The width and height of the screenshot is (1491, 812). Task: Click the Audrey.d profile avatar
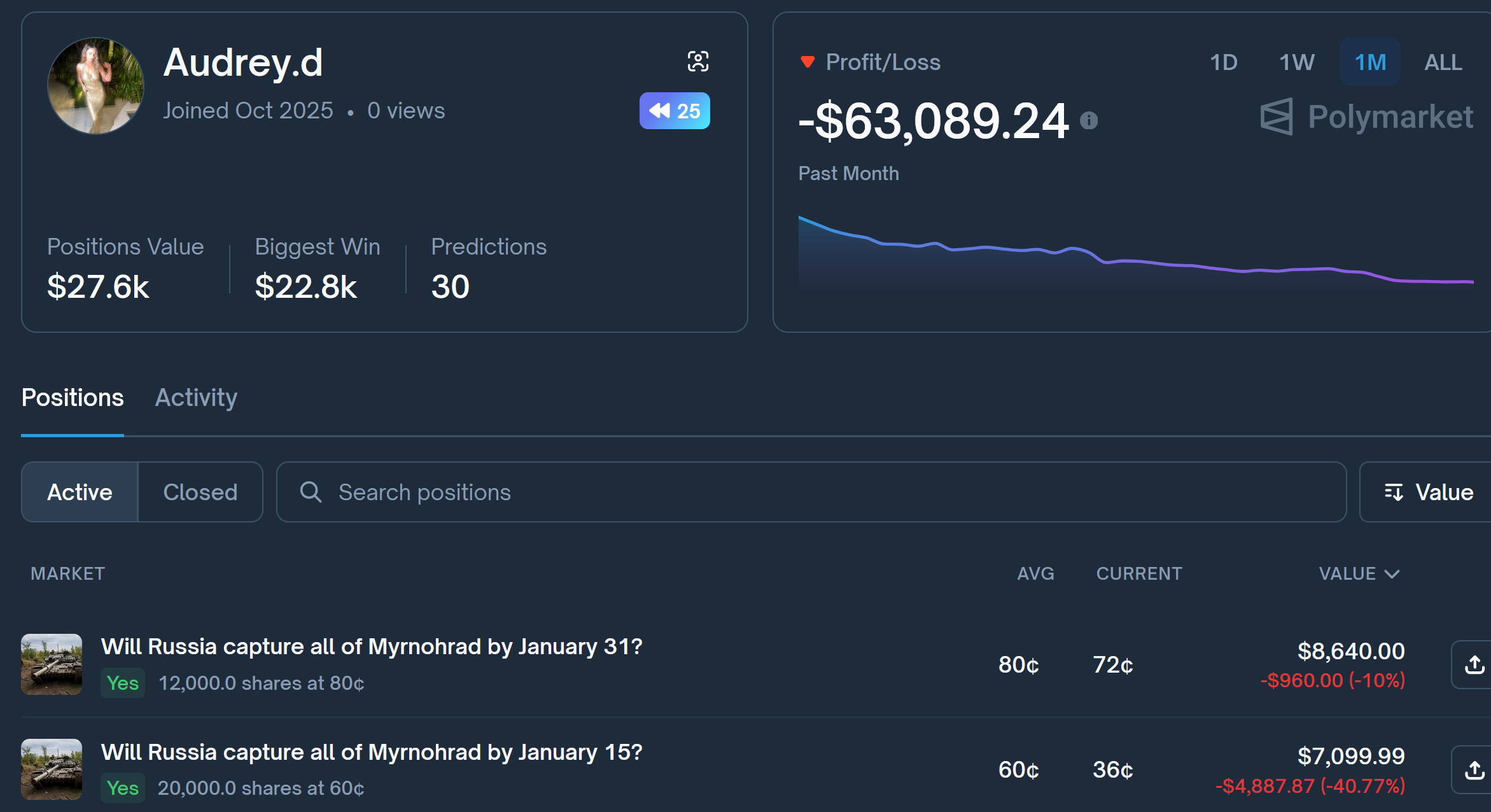[95, 86]
